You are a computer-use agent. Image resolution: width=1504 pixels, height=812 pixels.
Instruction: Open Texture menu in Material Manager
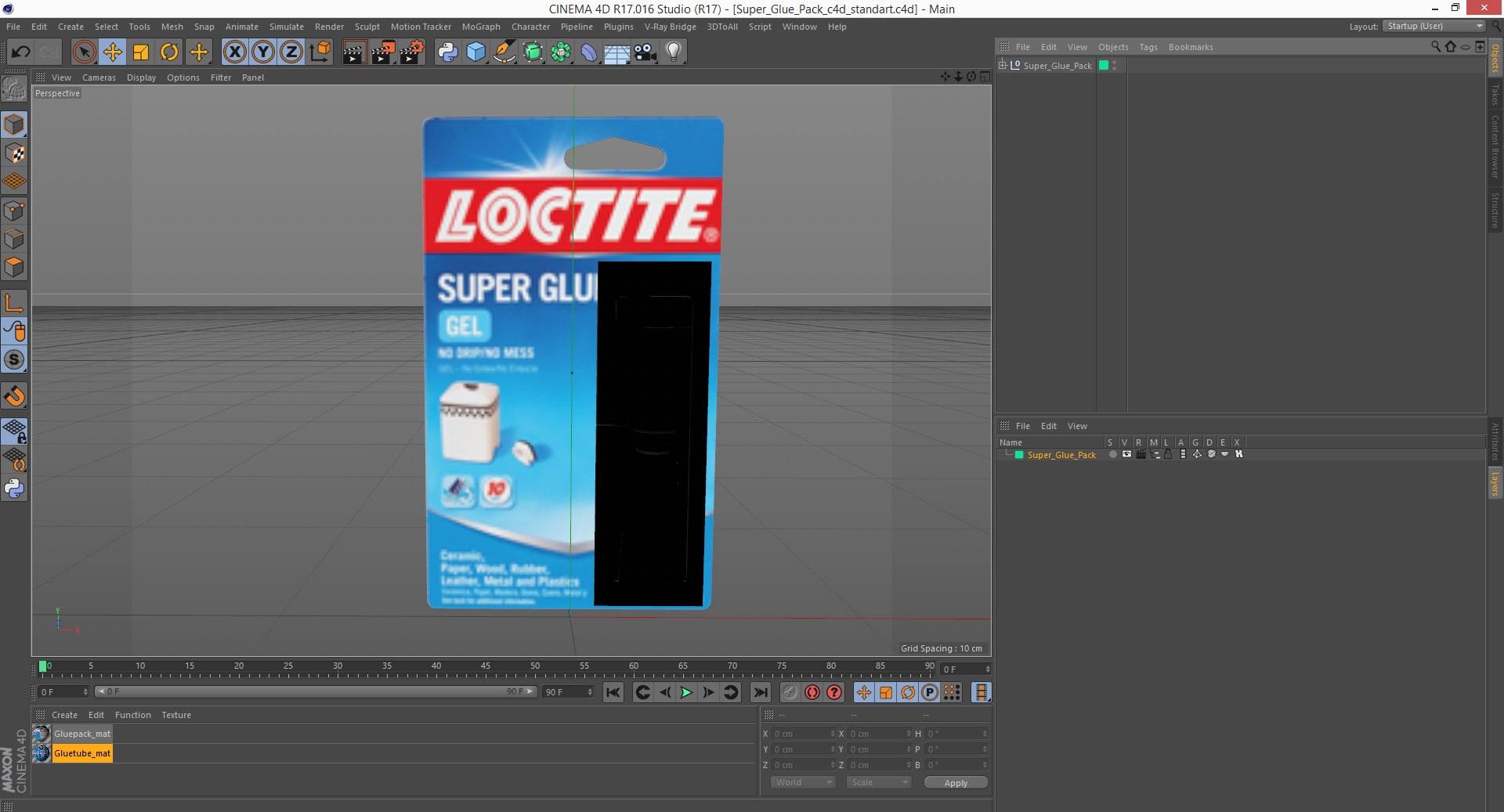176,715
